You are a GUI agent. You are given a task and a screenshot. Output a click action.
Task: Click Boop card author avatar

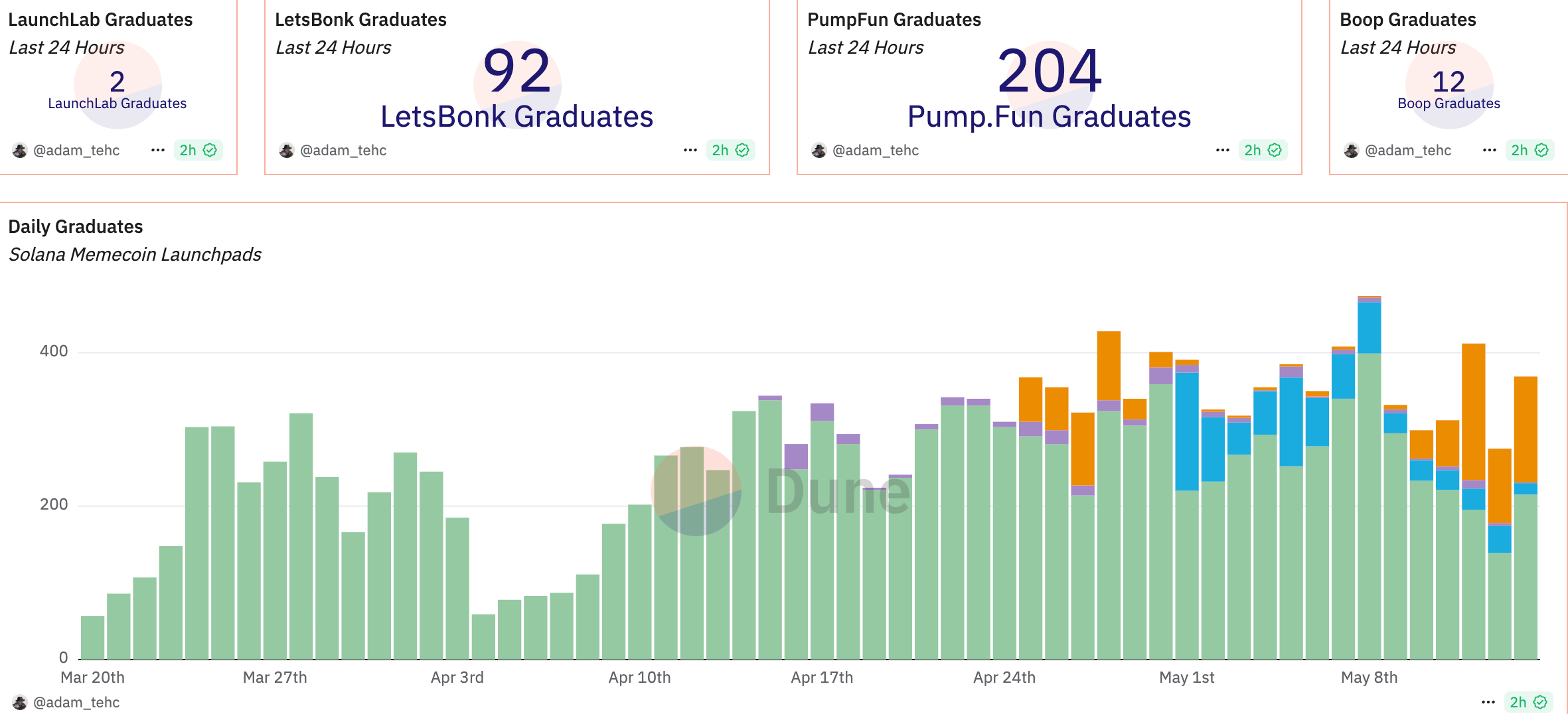click(x=1352, y=150)
